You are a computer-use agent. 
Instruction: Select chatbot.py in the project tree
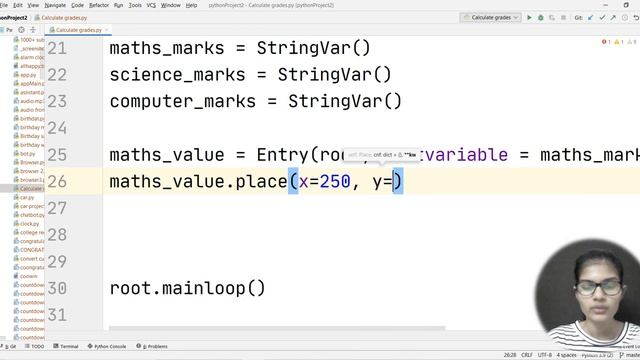[29, 215]
